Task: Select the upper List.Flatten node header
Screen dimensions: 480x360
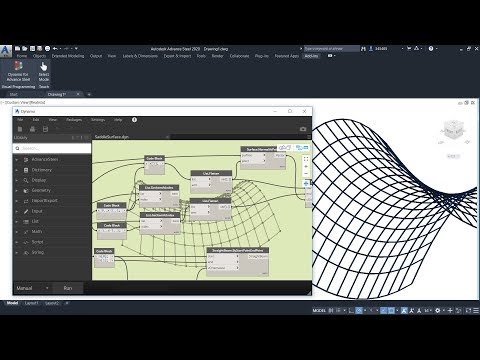Action: tap(211, 173)
